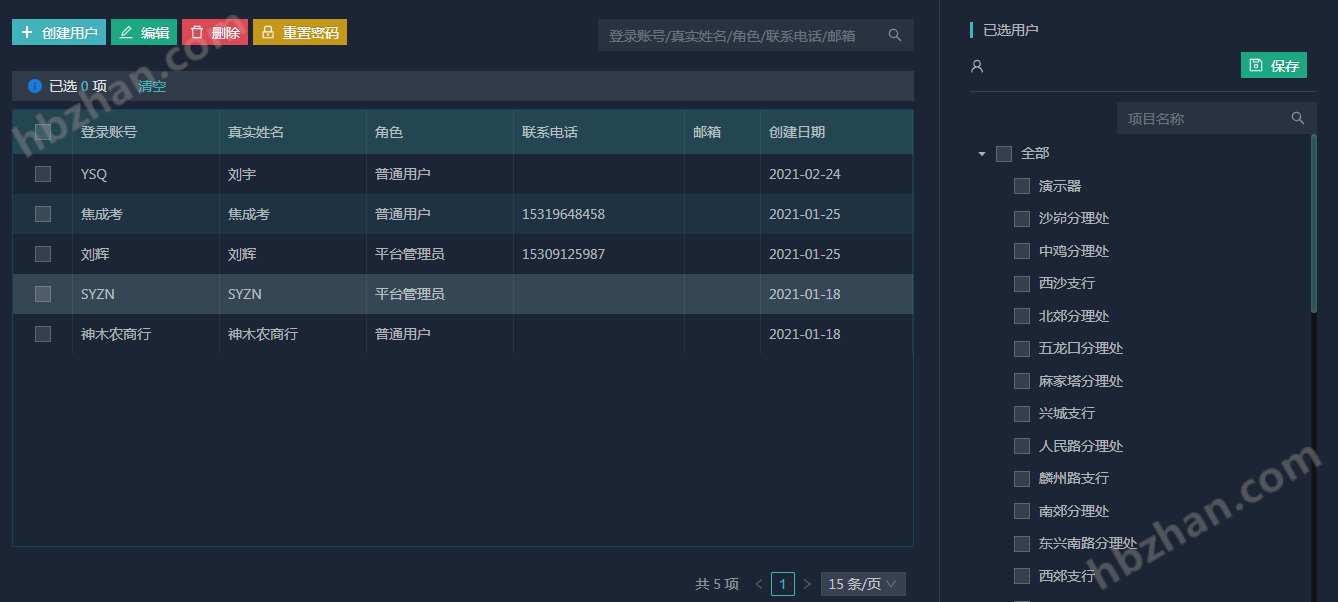Collapse the 全部 tree node arrow
This screenshot has width=1338, height=602.
coord(981,154)
